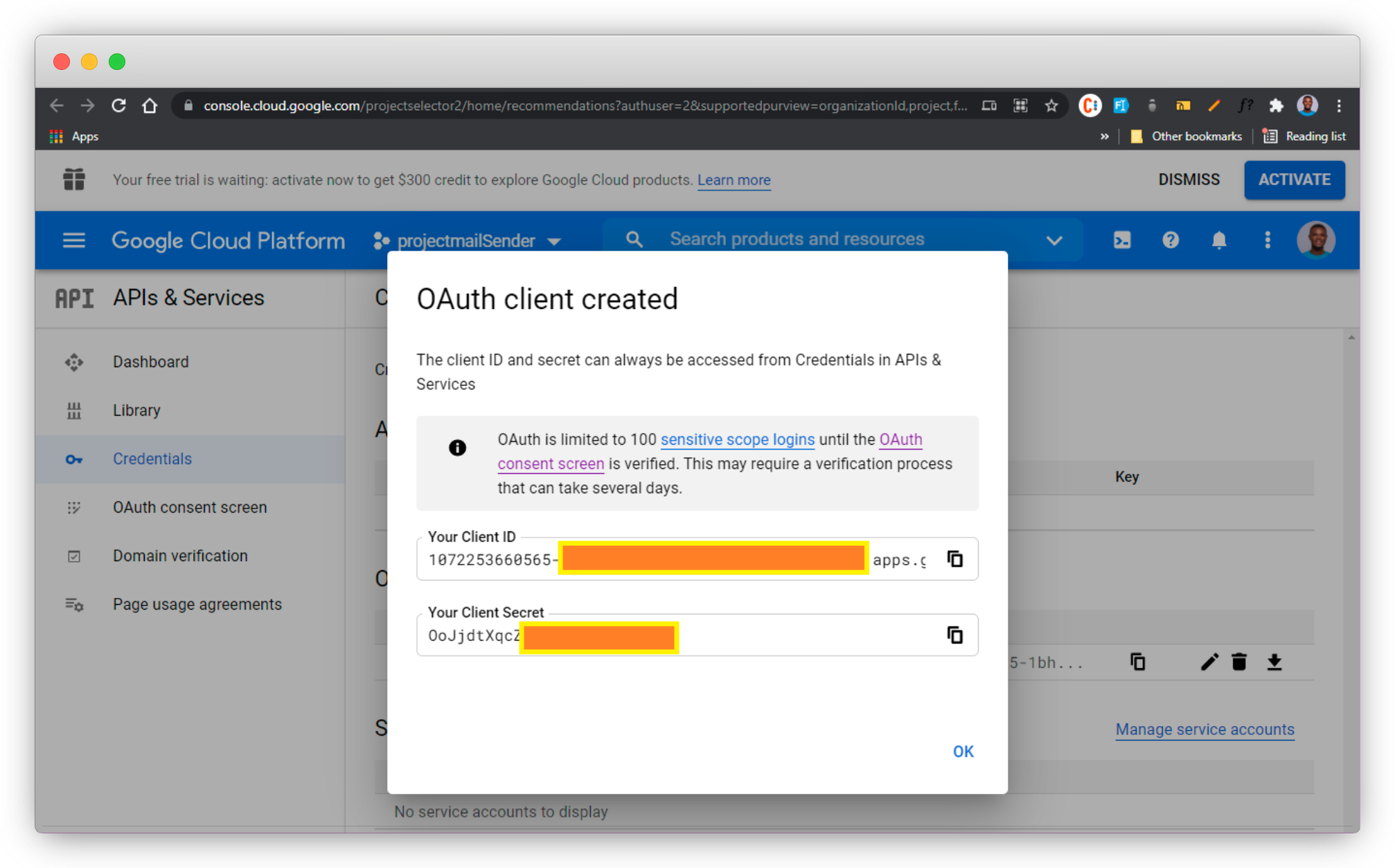The image size is (1395, 868).
Task: Click the search products and resources field
Action: tap(842, 239)
